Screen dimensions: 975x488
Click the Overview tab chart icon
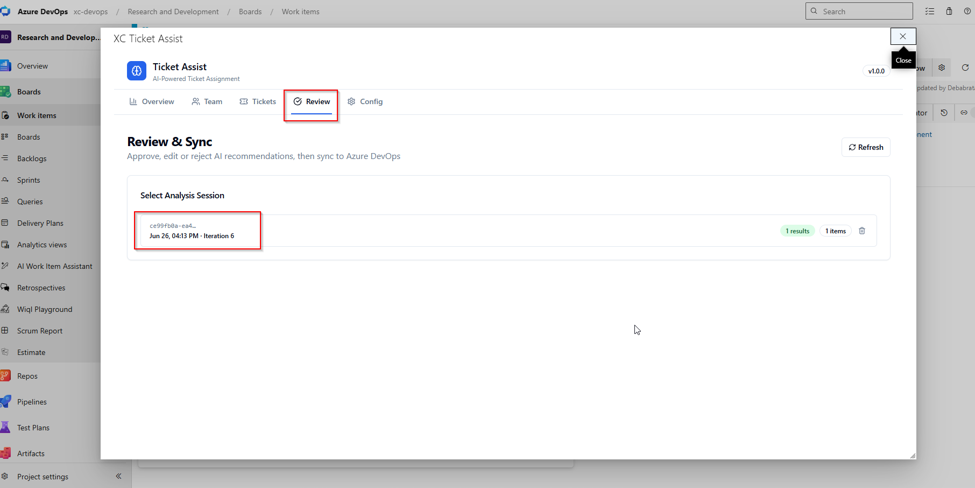(133, 101)
